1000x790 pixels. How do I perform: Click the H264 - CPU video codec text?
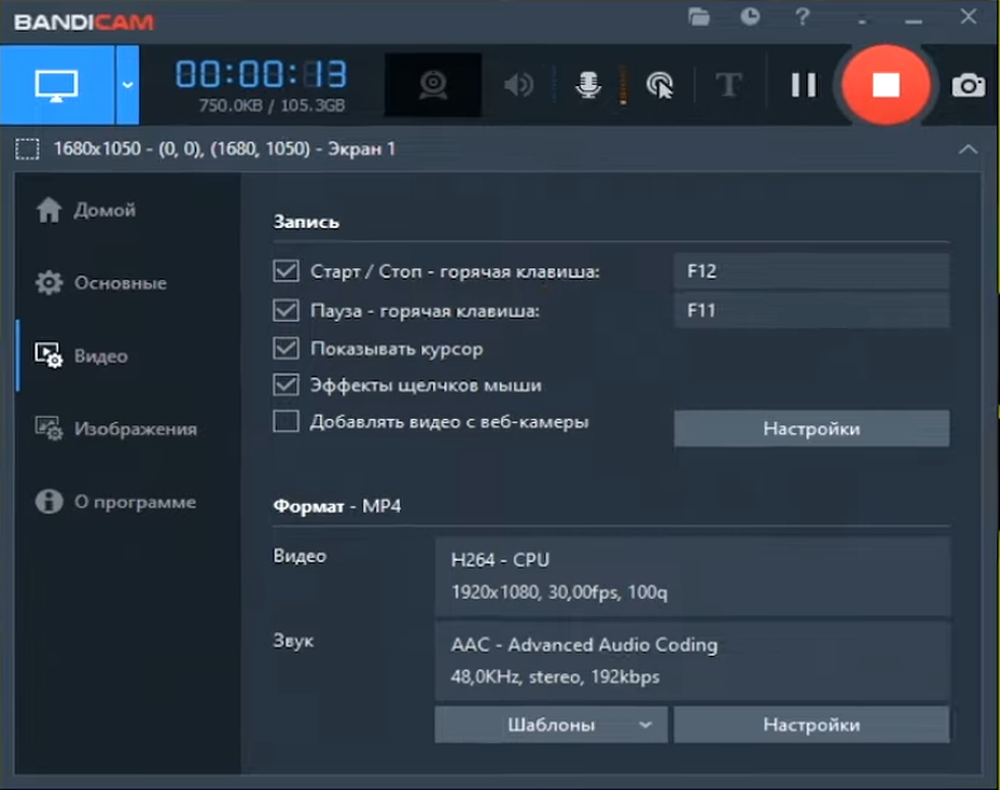500,560
